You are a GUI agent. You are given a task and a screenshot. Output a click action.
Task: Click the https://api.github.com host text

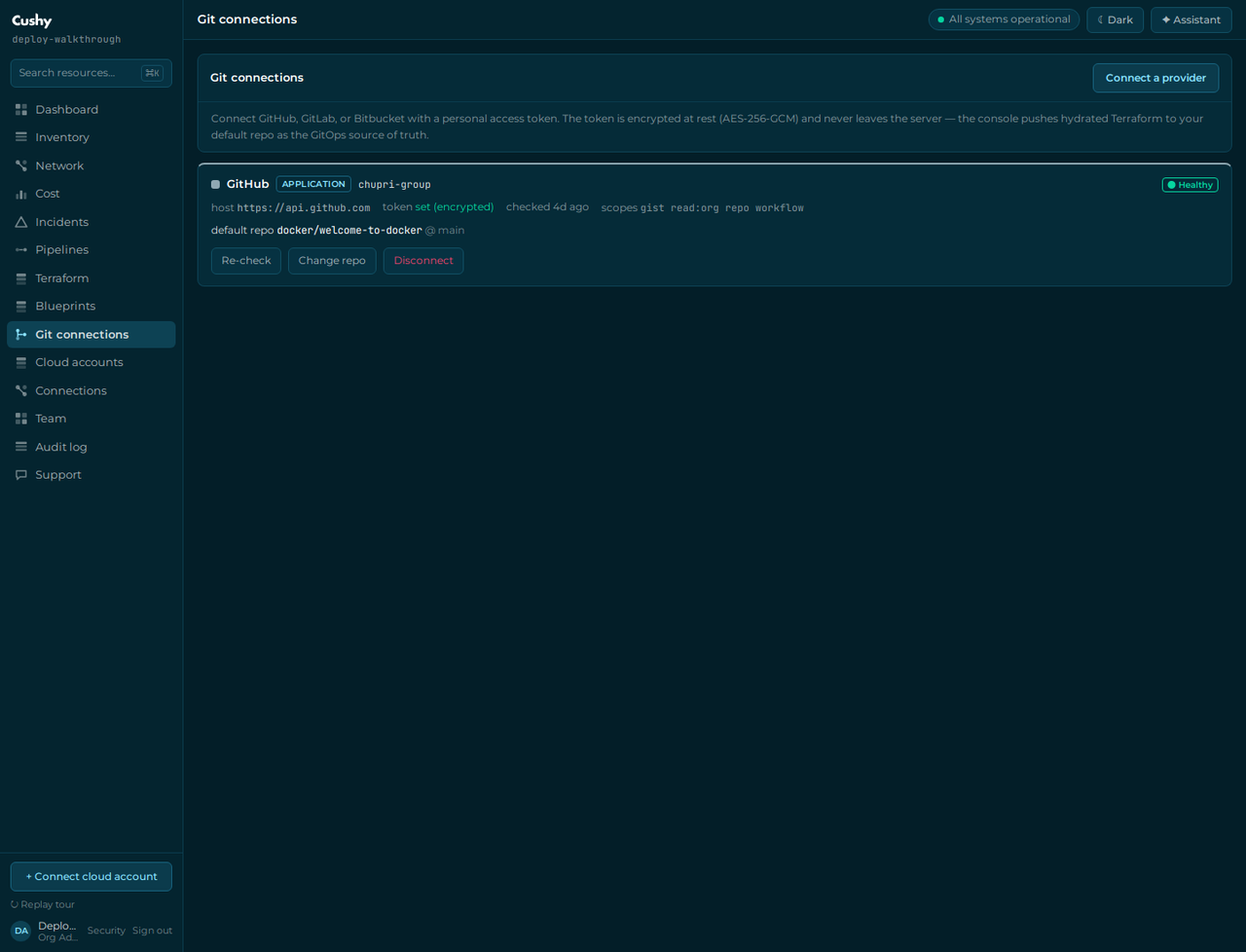click(304, 208)
